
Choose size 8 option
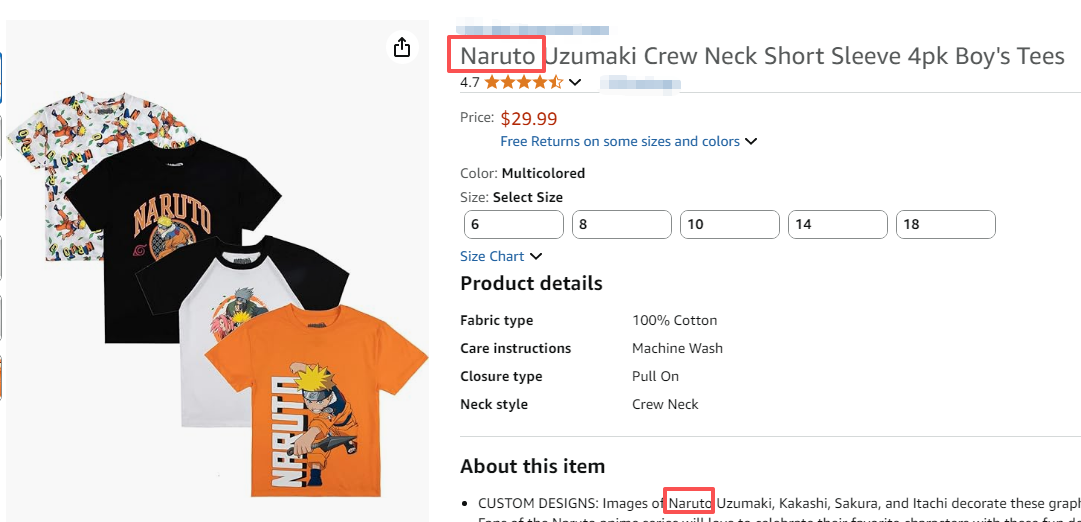coord(622,225)
